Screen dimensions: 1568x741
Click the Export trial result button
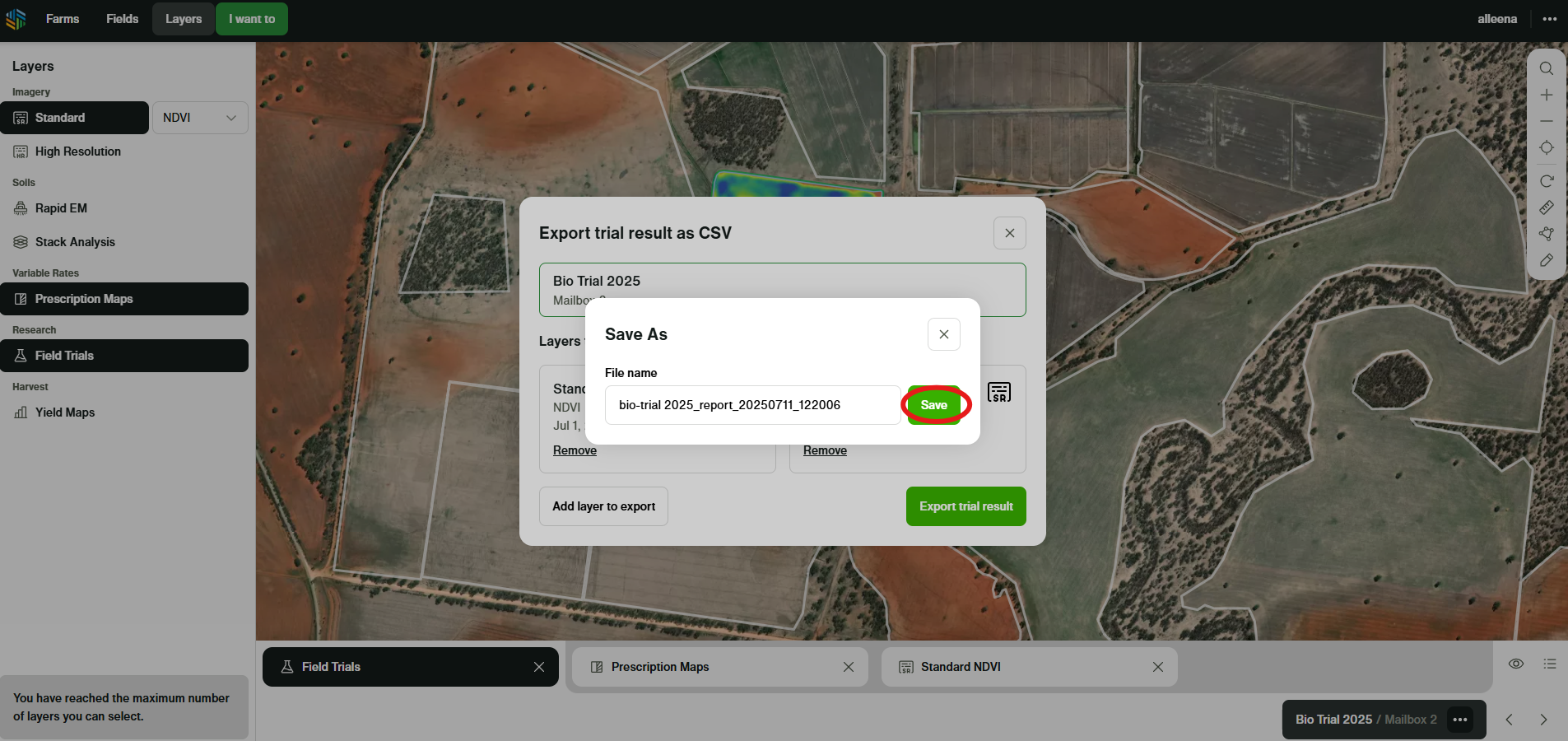(965, 506)
